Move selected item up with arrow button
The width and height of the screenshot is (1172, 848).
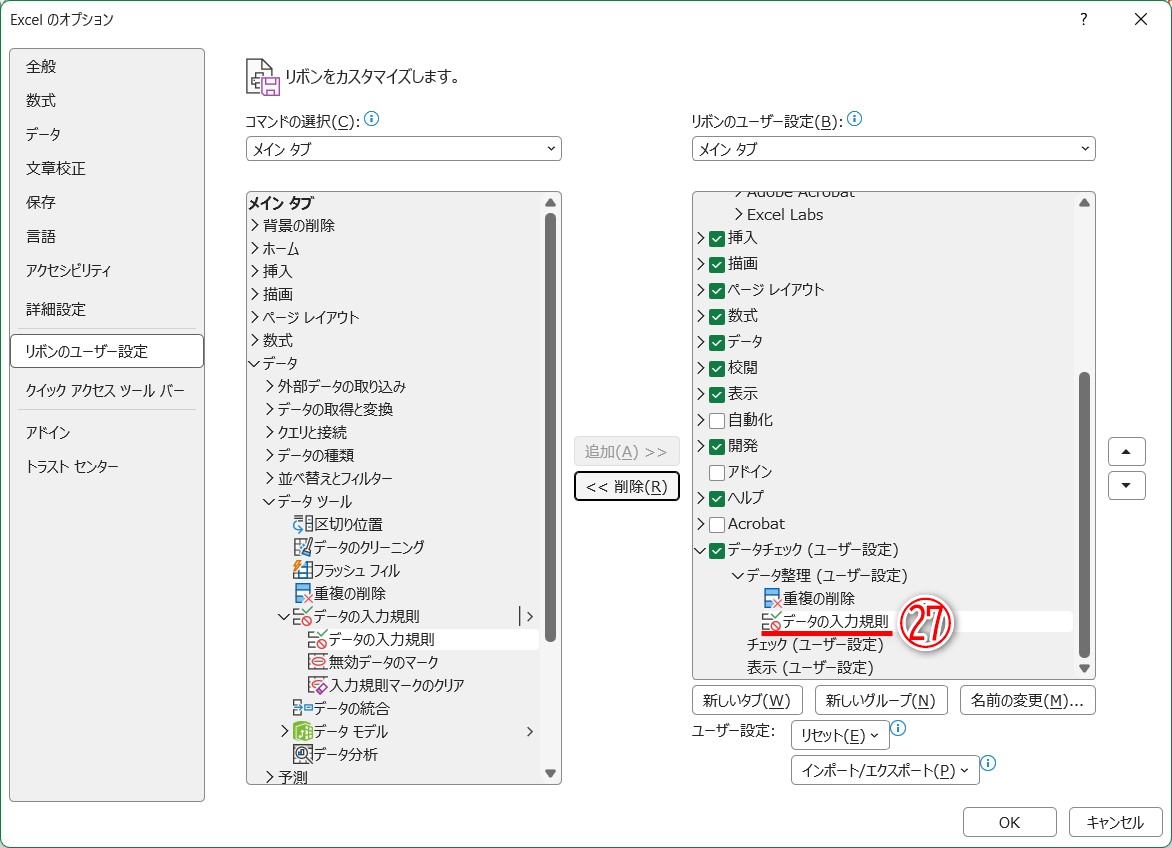pos(1126,451)
